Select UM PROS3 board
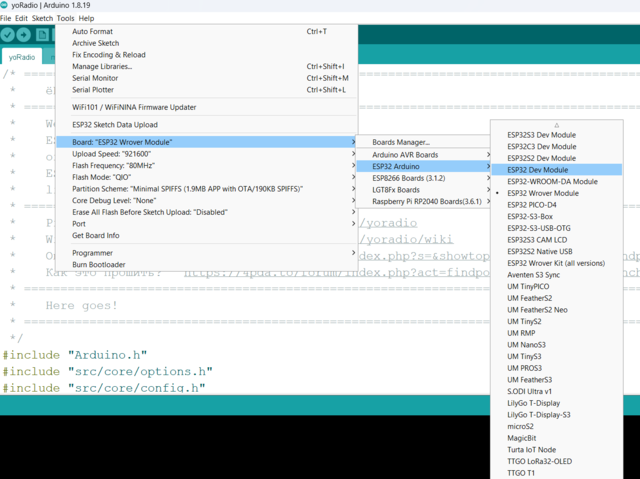The height and width of the screenshot is (479, 640). (557, 368)
